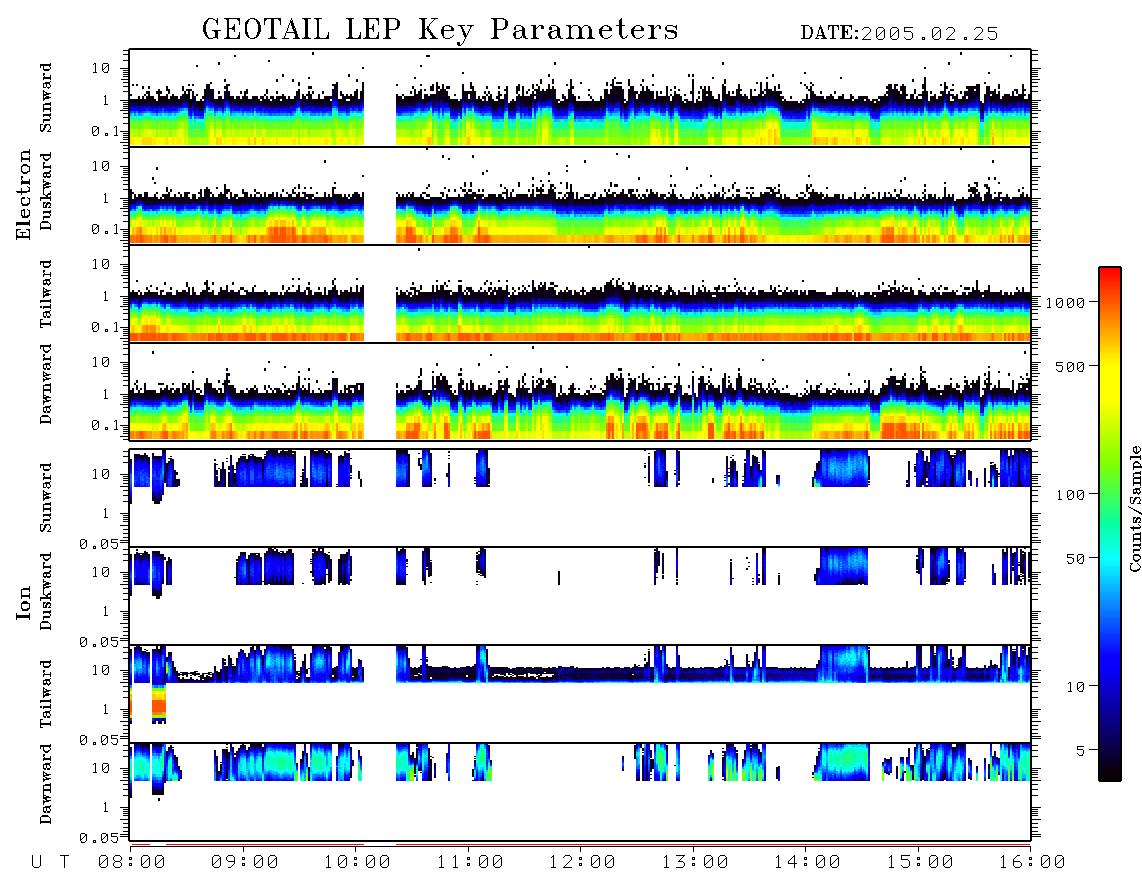Click the colorbar tick label 5
The height and width of the screenshot is (880, 1142).
pyautogui.click(x=1080, y=751)
